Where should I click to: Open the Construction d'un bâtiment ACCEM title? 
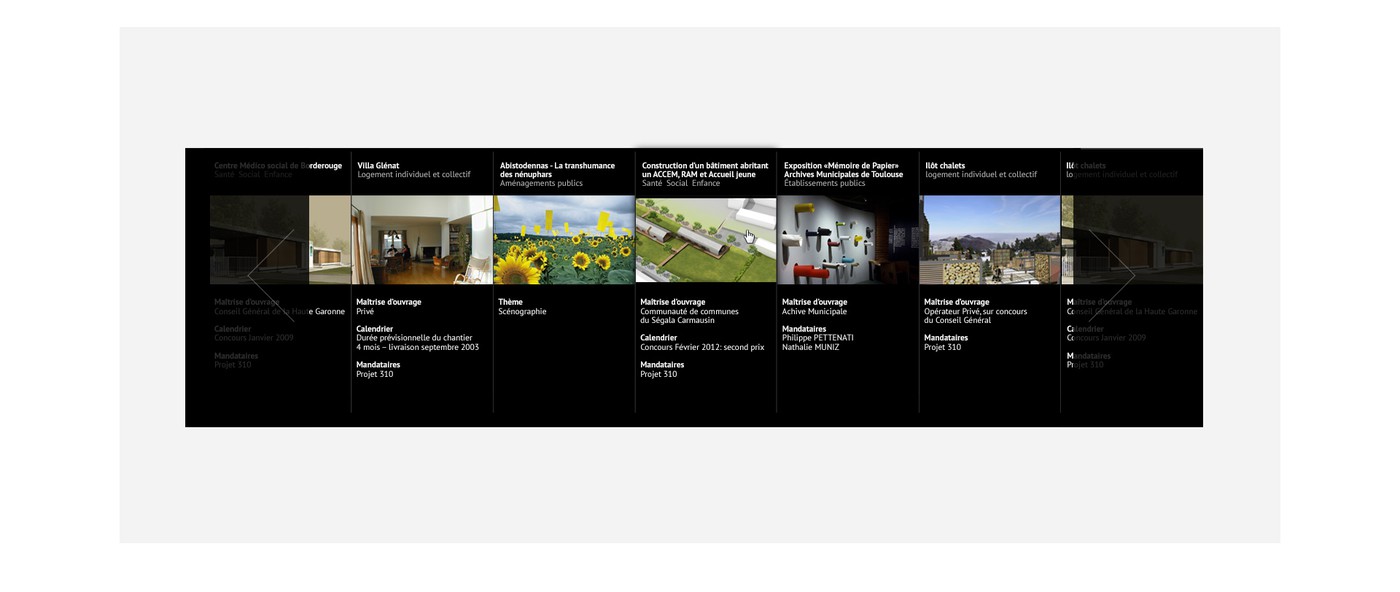point(704,170)
